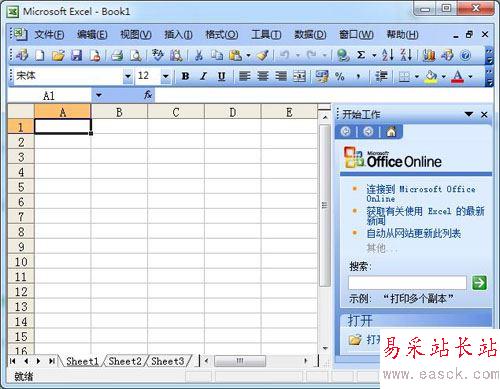This screenshot has height=389, width=500.
Task: Open the font name dropdown showing 宋体
Action: point(128,76)
